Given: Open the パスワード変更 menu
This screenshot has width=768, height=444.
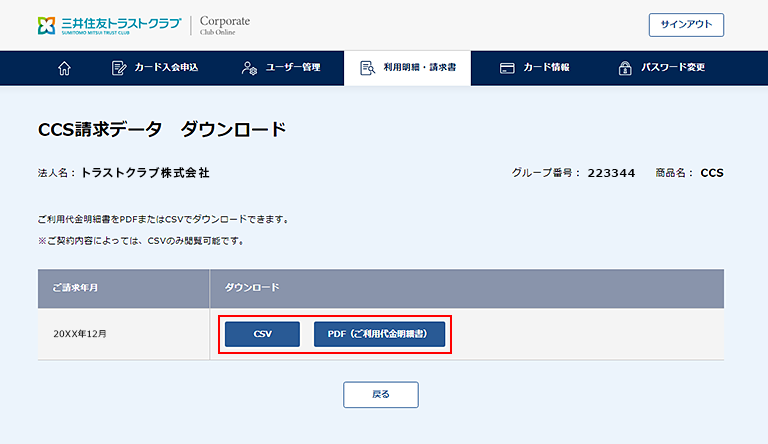Looking at the screenshot, I should [662, 68].
